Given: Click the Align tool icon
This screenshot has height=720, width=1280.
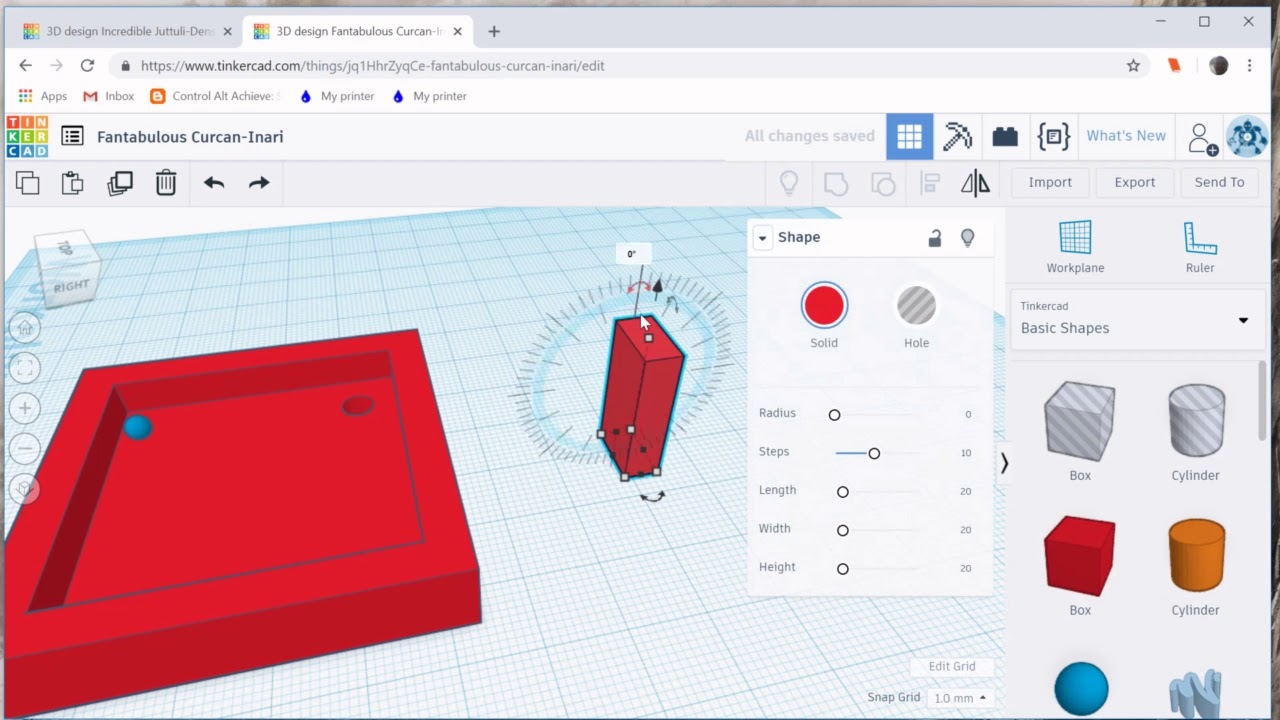Looking at the screenshot, I should click(x=930, y=183).
